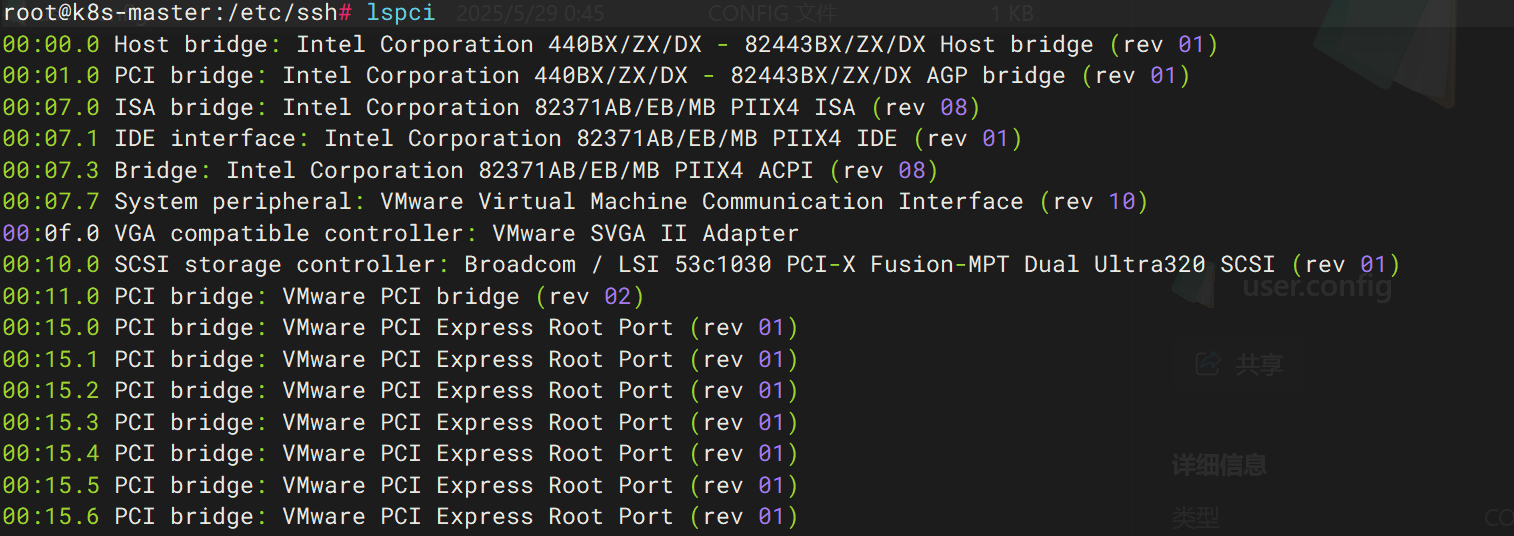
Task: Click the '00:07.0 ISA bridge' line
Action: point(491,107)
